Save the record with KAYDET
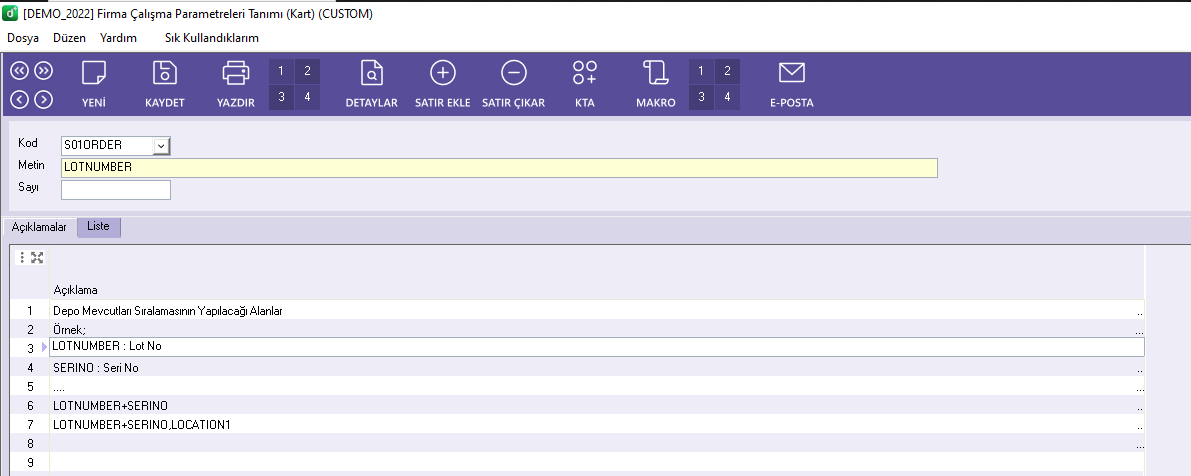Screen dimensions: 1191x476 pos(164,74)
